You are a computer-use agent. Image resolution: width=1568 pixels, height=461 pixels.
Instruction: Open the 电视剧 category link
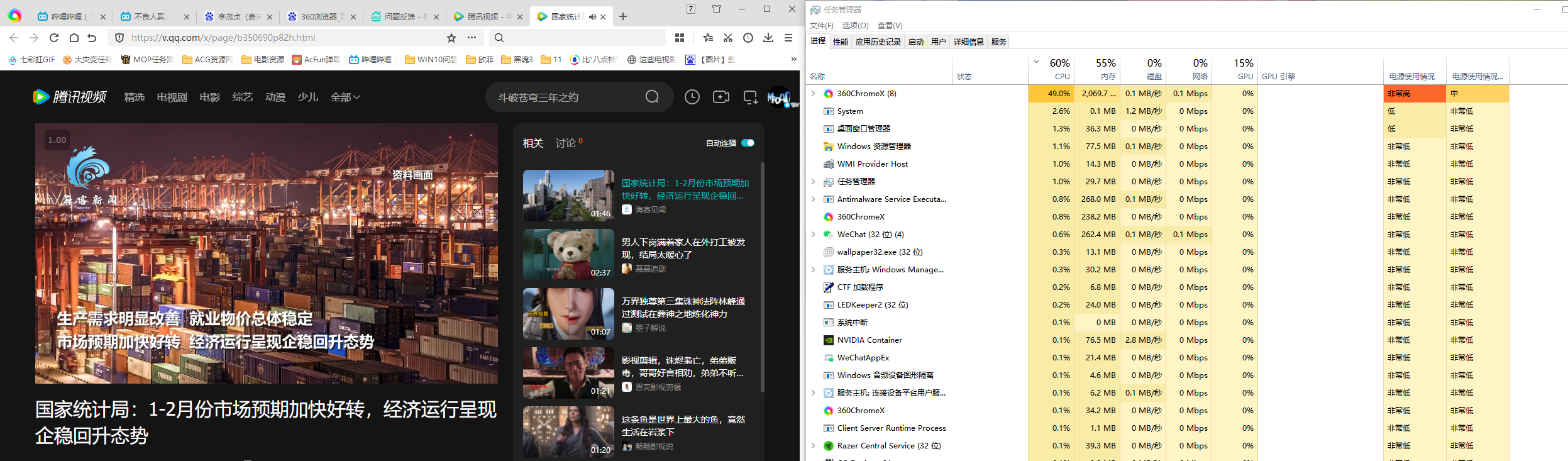tap(172, 97)
